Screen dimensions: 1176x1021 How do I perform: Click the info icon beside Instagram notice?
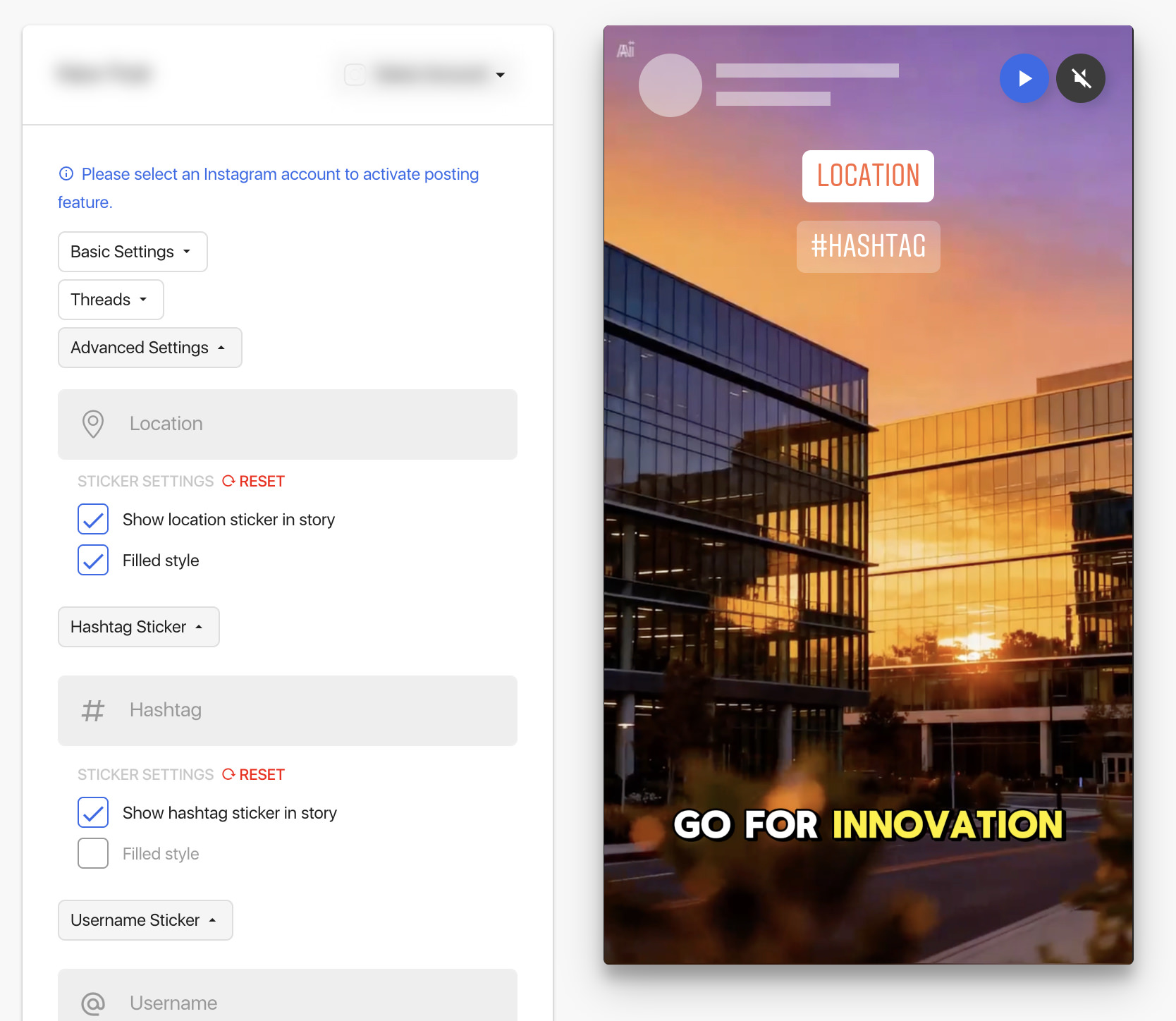coord(66,173)
